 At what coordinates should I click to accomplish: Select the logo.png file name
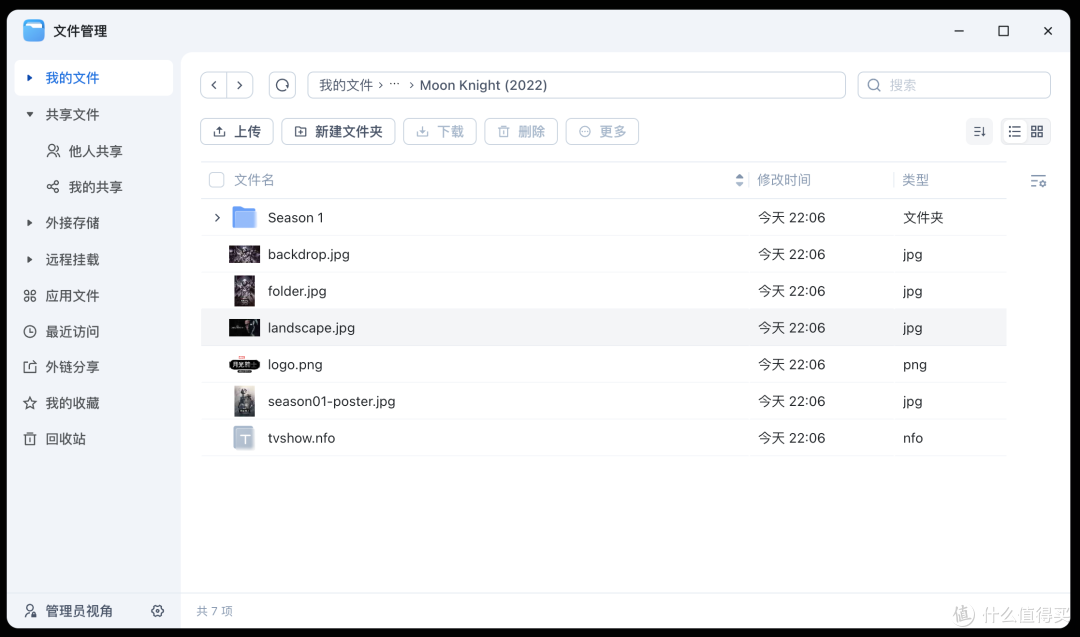point(295,364)
